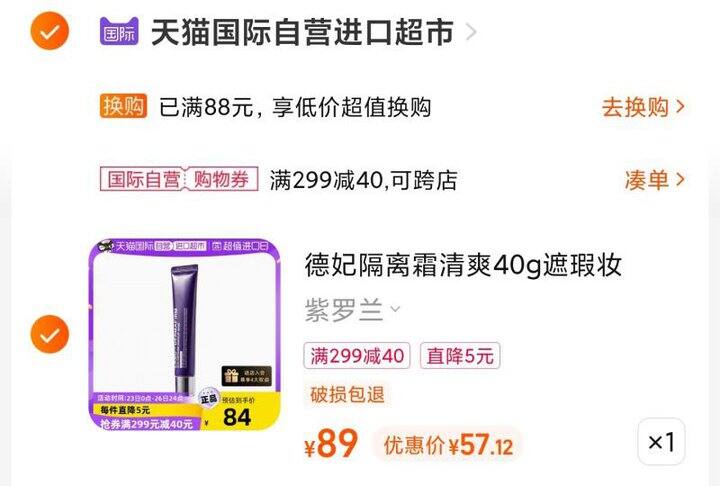The width and height of the screenshot is (720, 486).
Task: Open the ×1 quantity selector
Action: click(661, 442)
